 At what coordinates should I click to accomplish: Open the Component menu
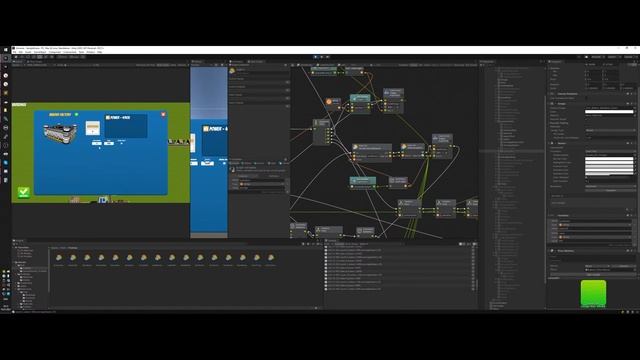click(x=55, y=52)
